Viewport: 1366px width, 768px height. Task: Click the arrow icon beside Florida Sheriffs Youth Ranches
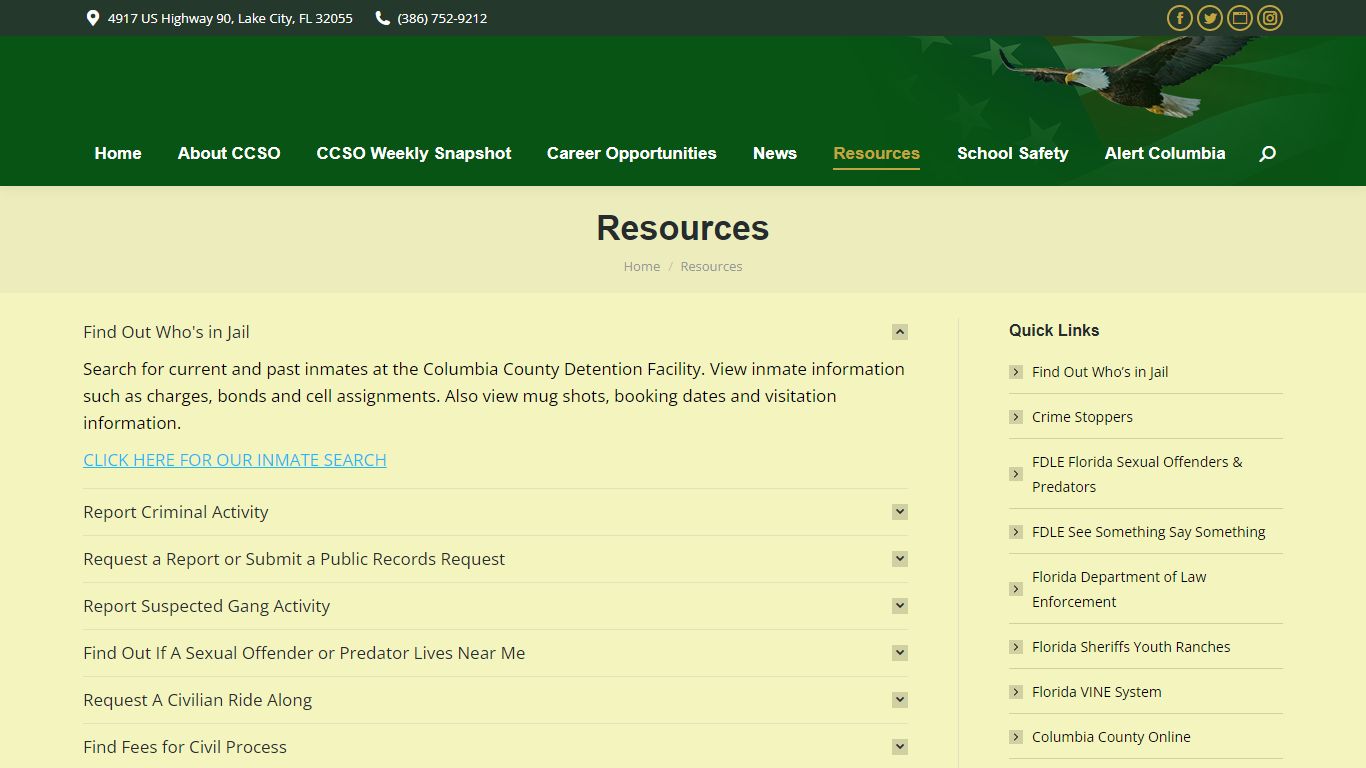tap(1016, 647)
